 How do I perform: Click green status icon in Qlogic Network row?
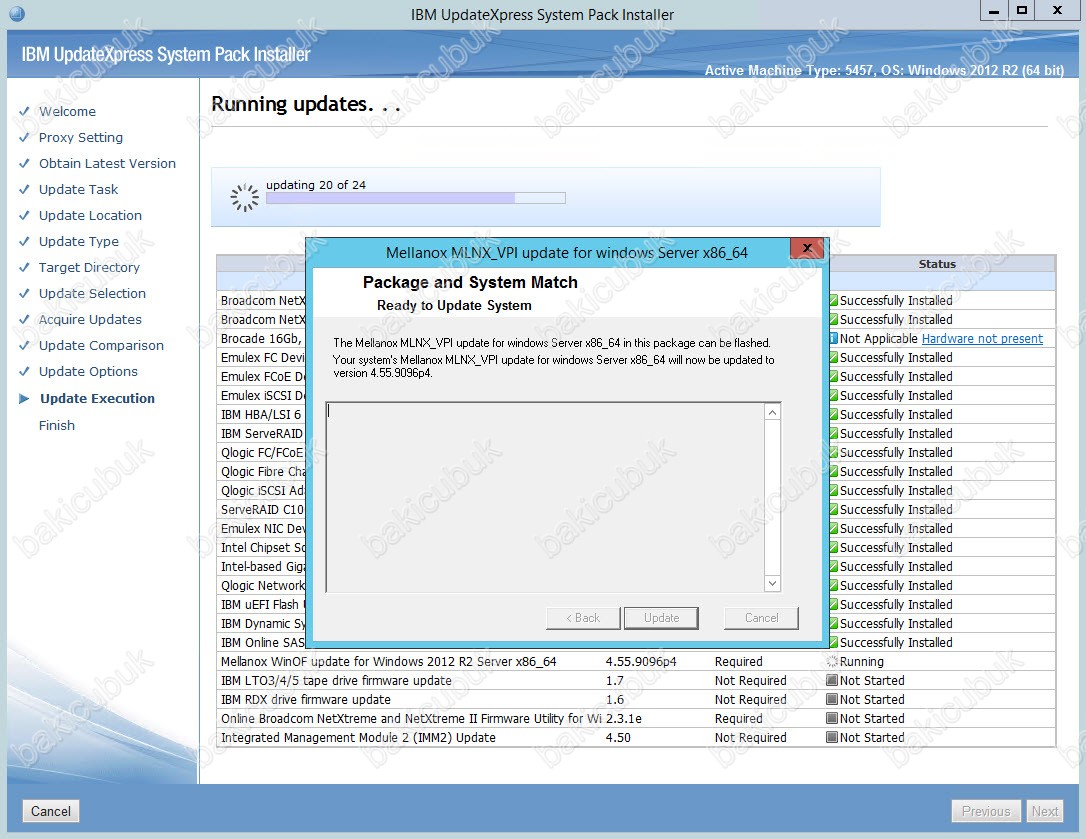coord(833,585)
